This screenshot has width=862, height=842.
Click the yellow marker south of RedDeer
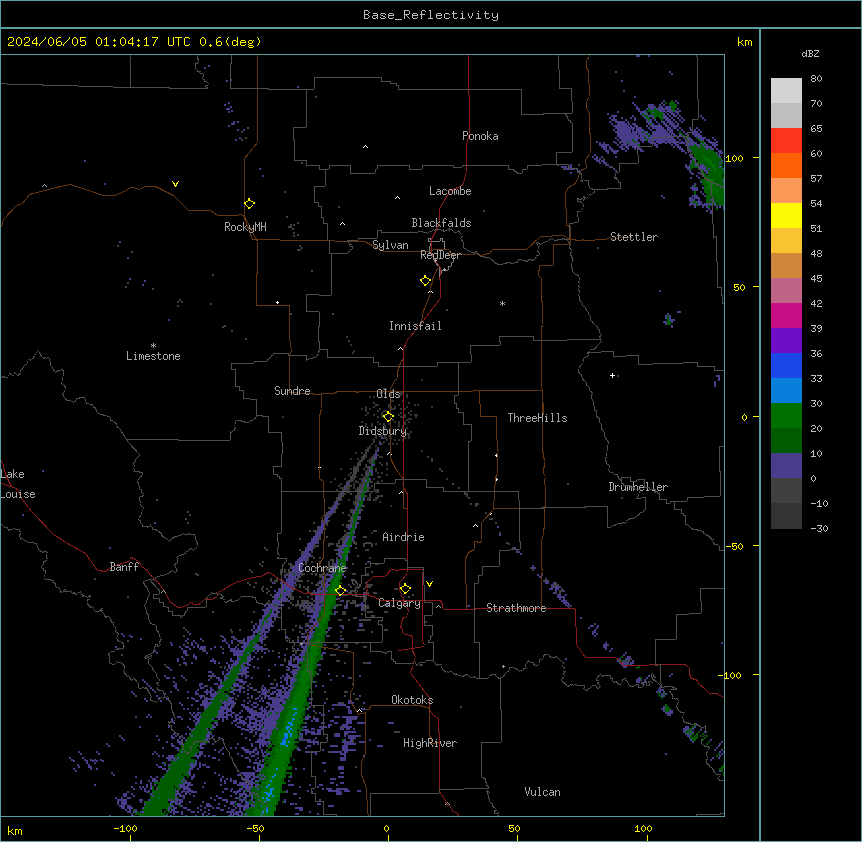426,281
